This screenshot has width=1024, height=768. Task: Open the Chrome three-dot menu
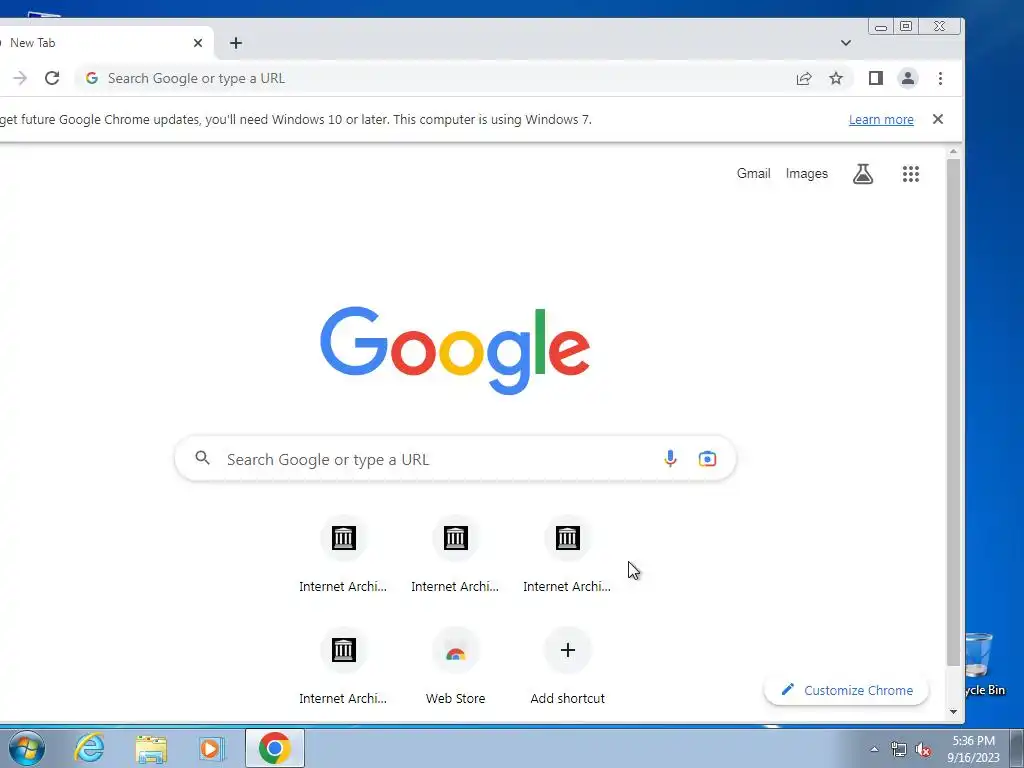tap(940, 78)
